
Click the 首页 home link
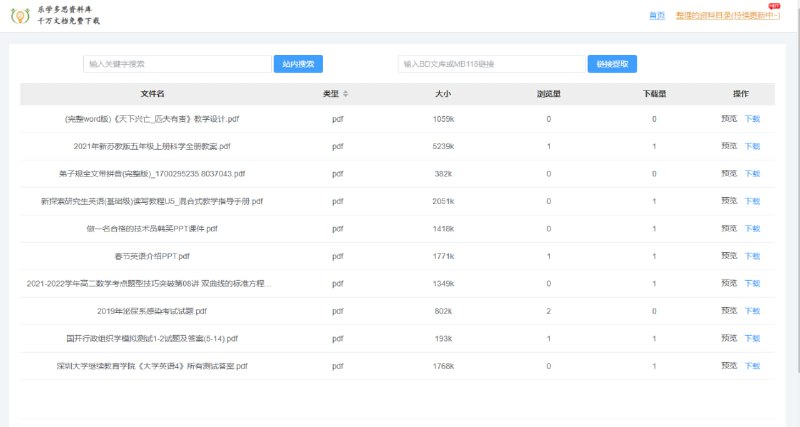click(656, 15)
